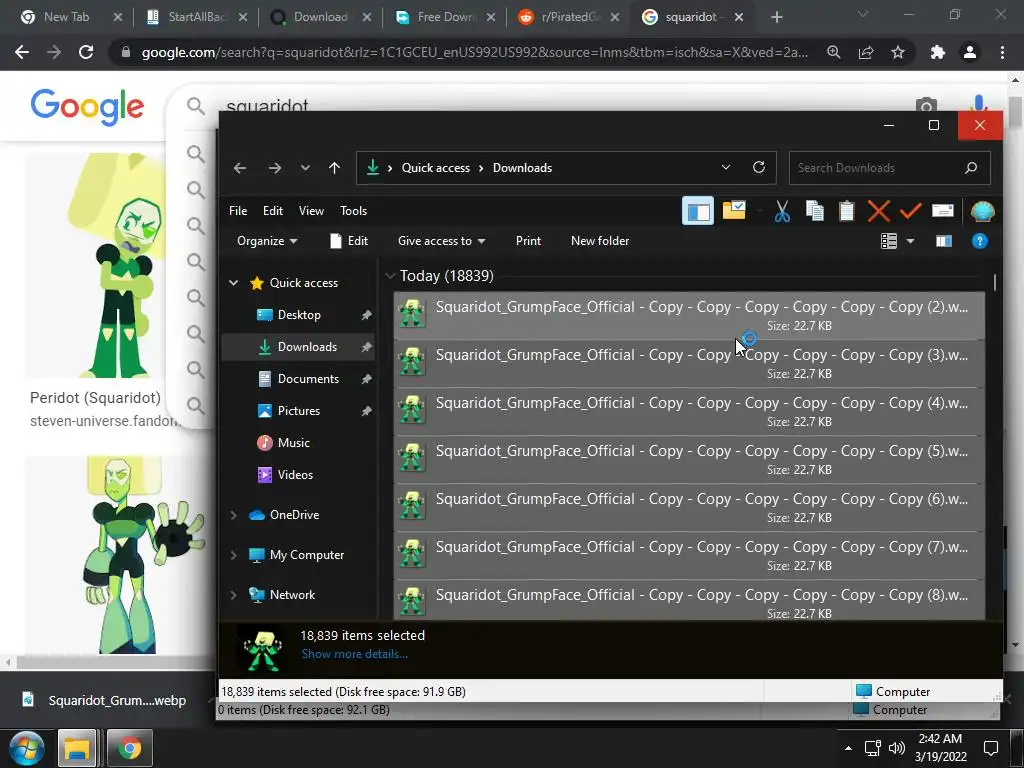Click thumbnail of file Copy (7)
This screenshot has height=768, width=1024.
[x=412, y=554]
